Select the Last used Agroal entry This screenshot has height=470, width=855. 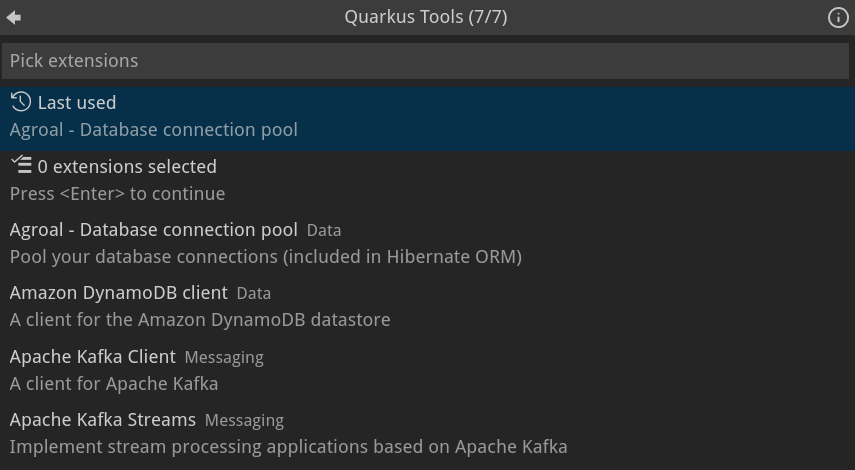pyautogui.click(x=427, y=117)
